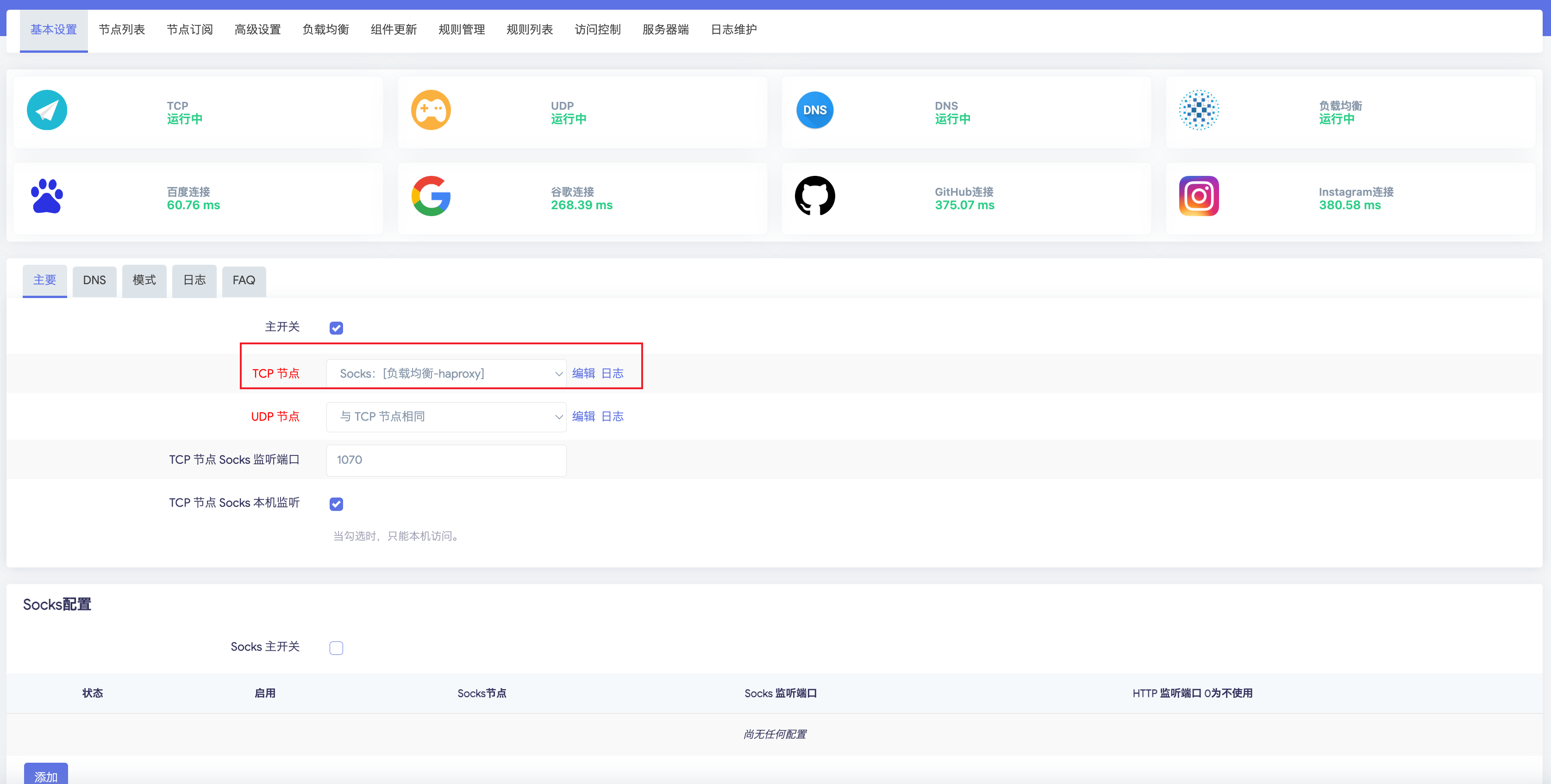The image size is (1551, 784).
Task: Select the DNS settings sub-tab
Action: pyautogui.click(x=94, y=280)
